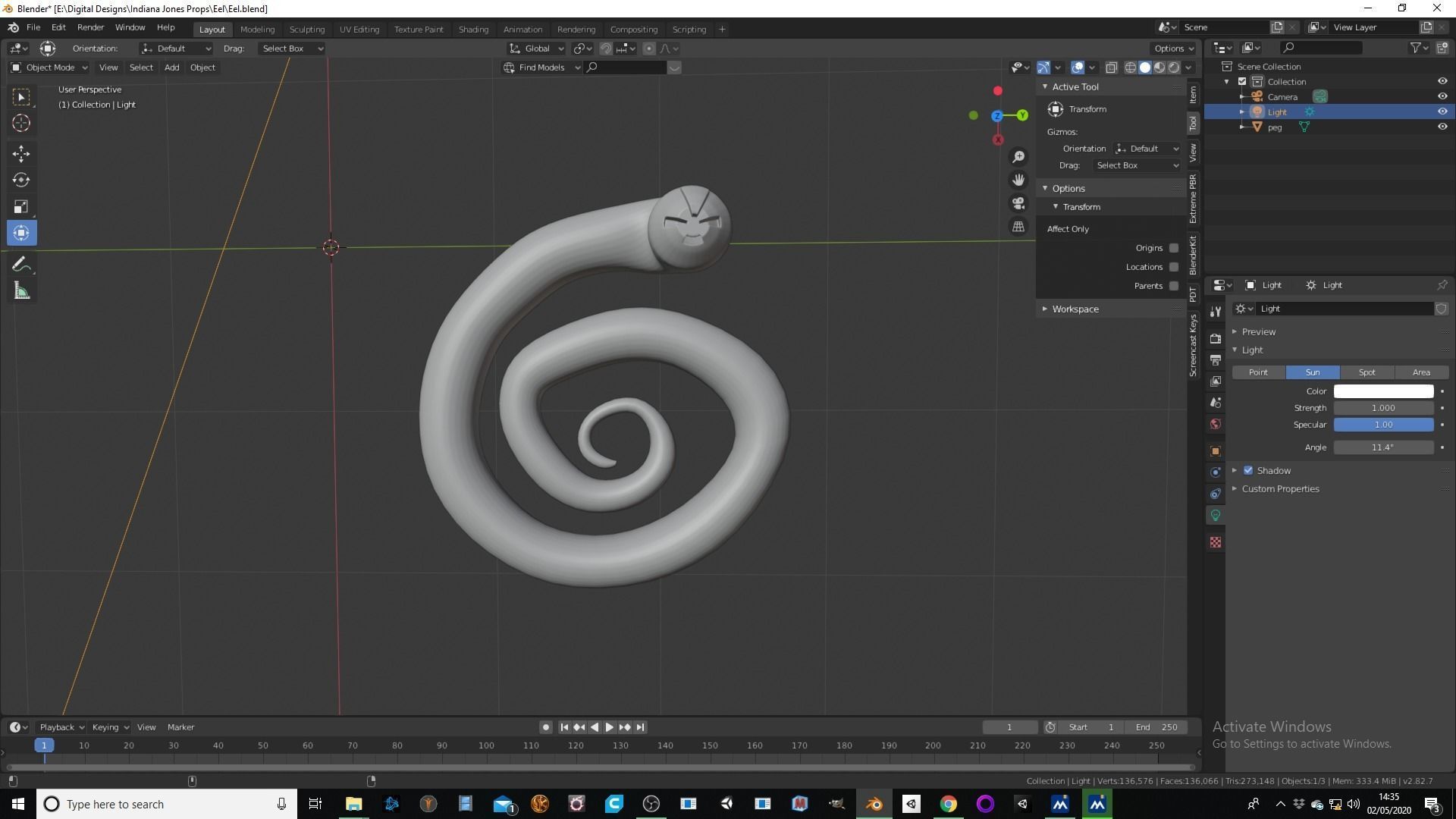Screen dimensions: 1456x819
Task: Switch to UV Editing workspace tab
Action: point(359,30)
